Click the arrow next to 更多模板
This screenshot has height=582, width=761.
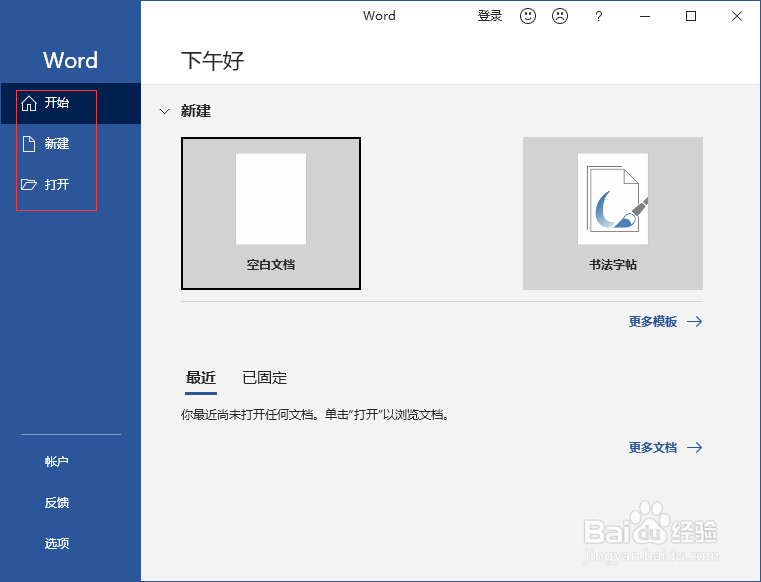pos(695,321)
